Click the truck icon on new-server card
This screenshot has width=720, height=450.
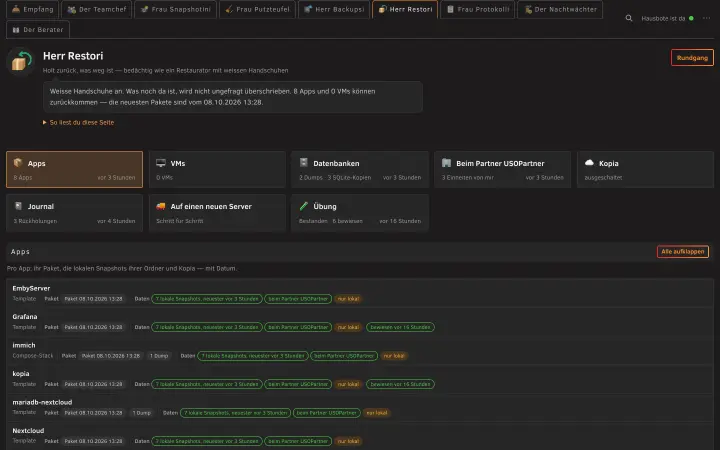point(161,206)
